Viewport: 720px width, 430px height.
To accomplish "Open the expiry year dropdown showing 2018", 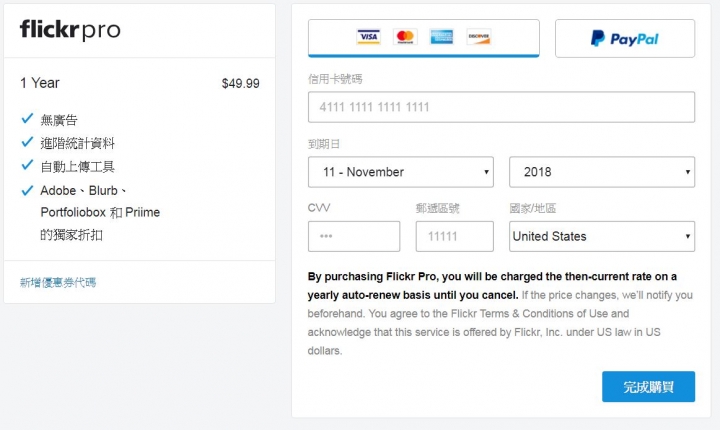I will 602,172.
